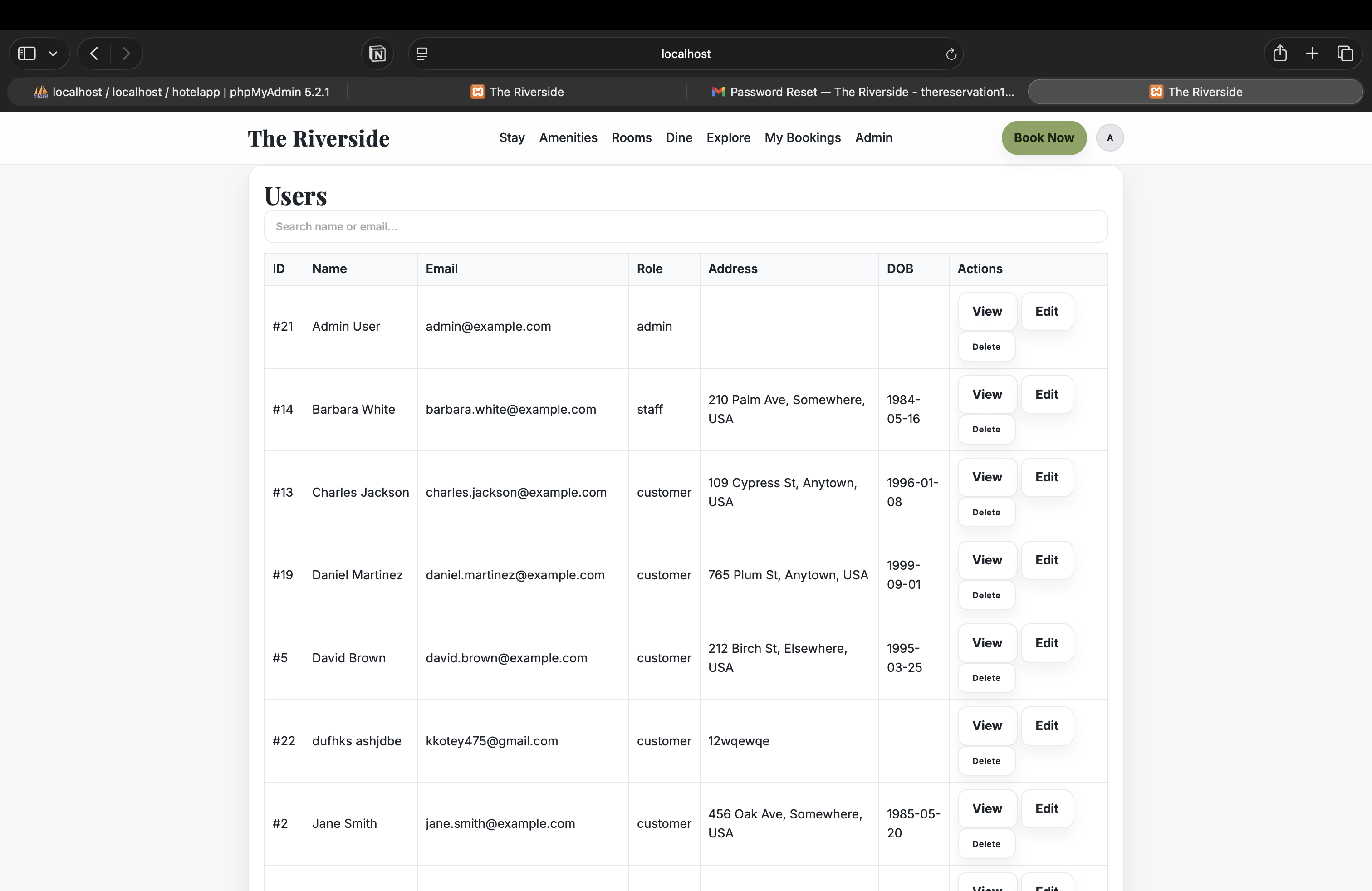The height and width of the screenshot is (891, 1372).
Task: Show the tab overview icon
Action: pyautogui.click(x=1345, y=54)
